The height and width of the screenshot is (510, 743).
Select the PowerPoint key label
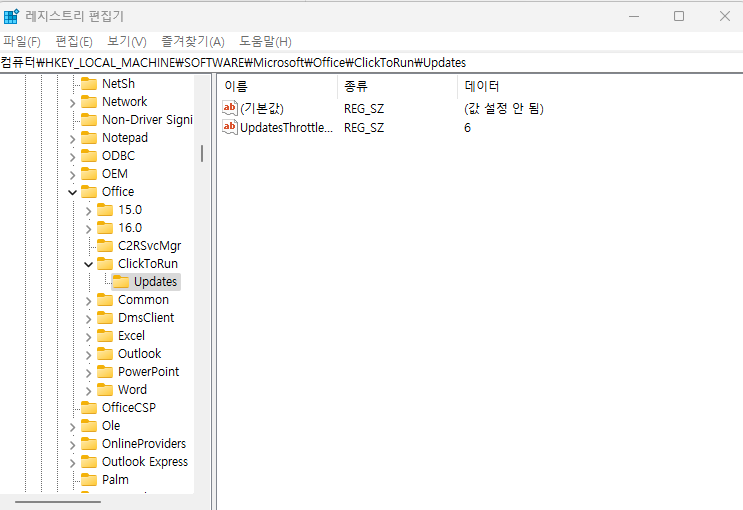coord(148,372)
